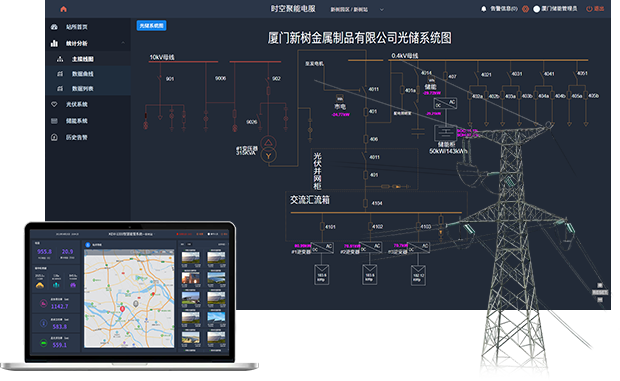620x381 pixels.
Task: Click the #1 transformer symbol in diagram
Action: [x=268, y=149]
